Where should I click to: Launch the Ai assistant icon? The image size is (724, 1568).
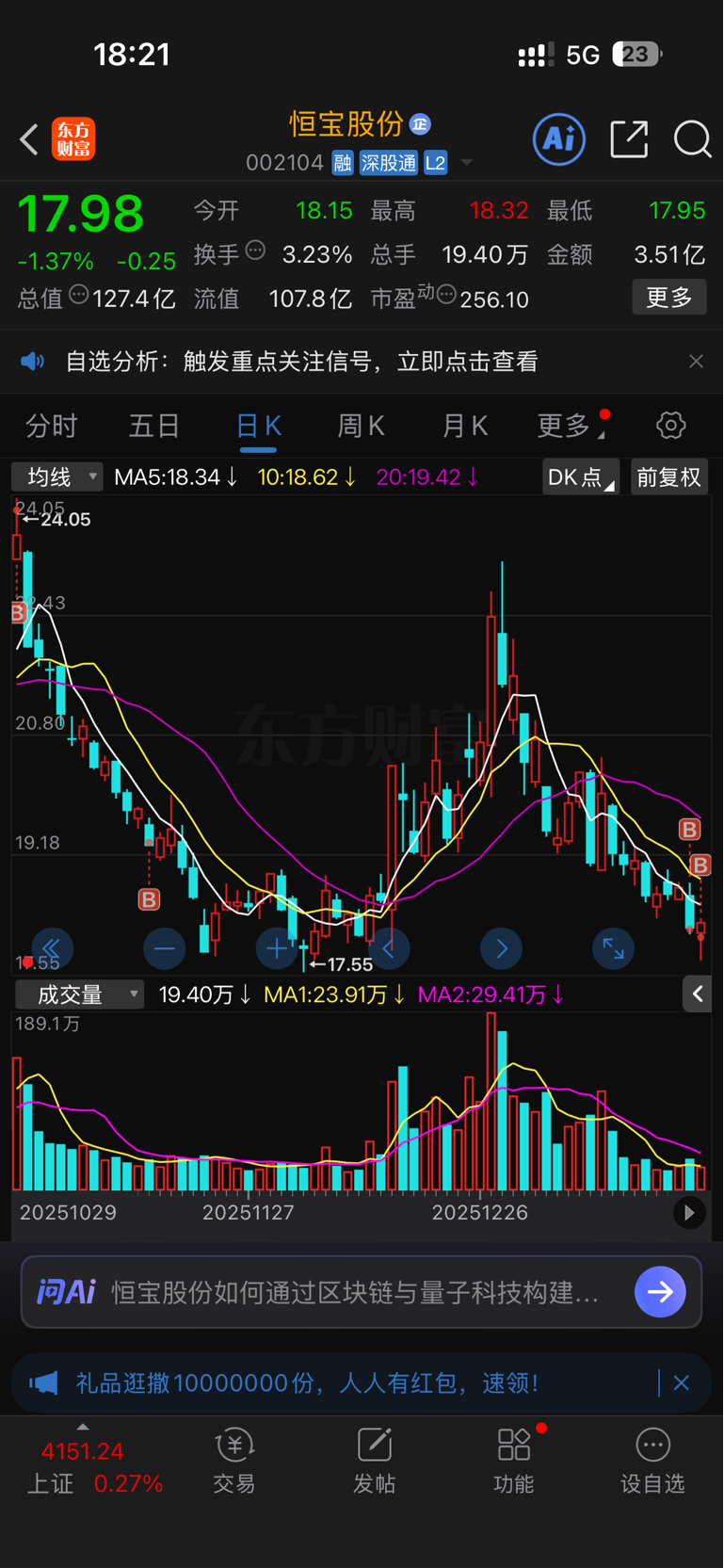[x=559, y=139]
